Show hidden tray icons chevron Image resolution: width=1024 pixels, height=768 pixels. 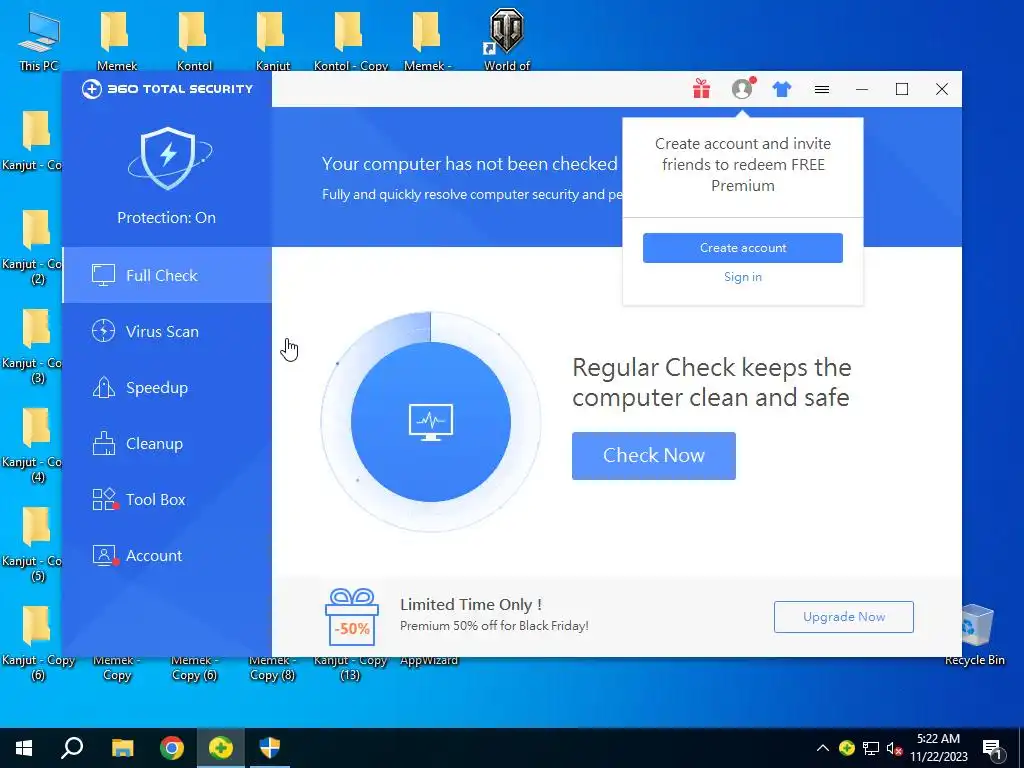coord(823,748)
